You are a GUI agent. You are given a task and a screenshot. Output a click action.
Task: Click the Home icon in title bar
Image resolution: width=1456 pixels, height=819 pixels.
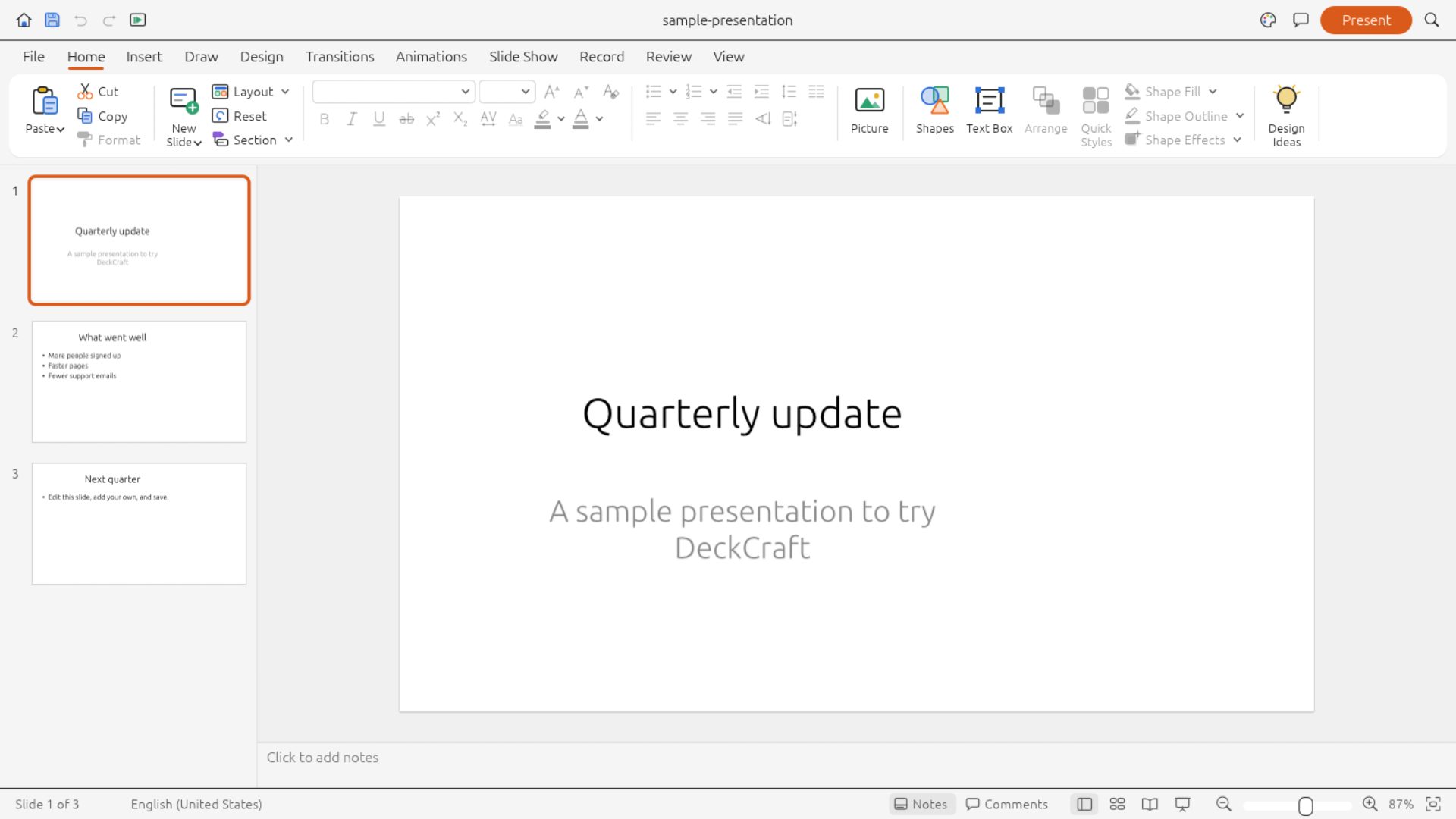tap(24, 20)
